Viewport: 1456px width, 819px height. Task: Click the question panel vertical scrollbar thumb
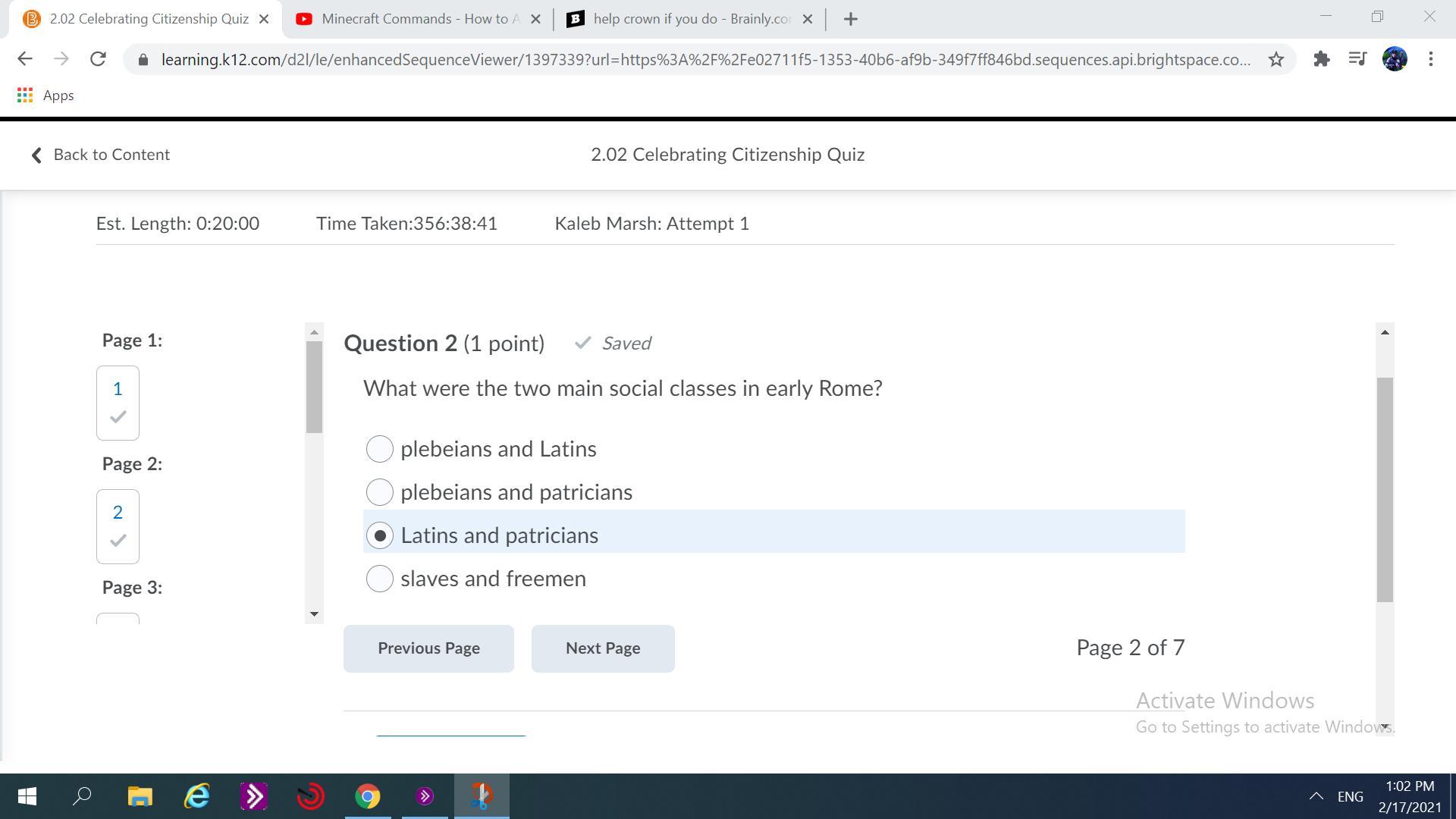click(x=1385, y=489)
